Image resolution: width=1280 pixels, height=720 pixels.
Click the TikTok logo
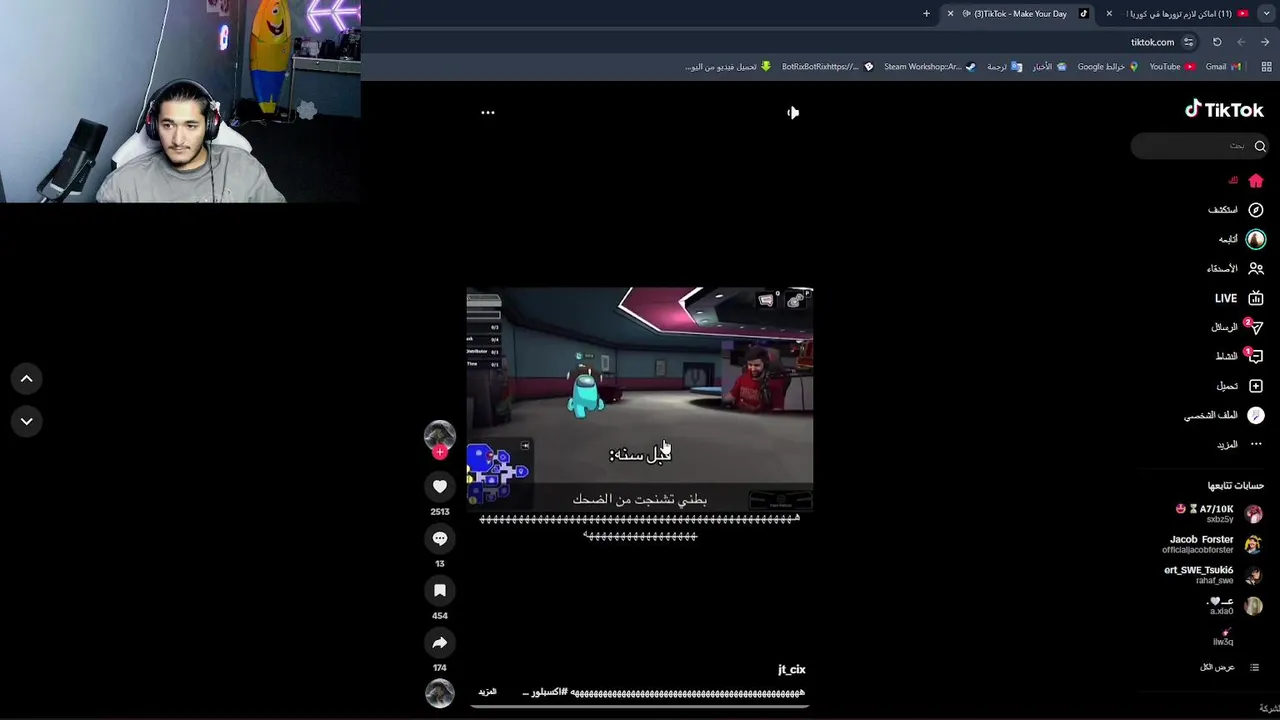pyautogui.click(x=1224, y=110)
